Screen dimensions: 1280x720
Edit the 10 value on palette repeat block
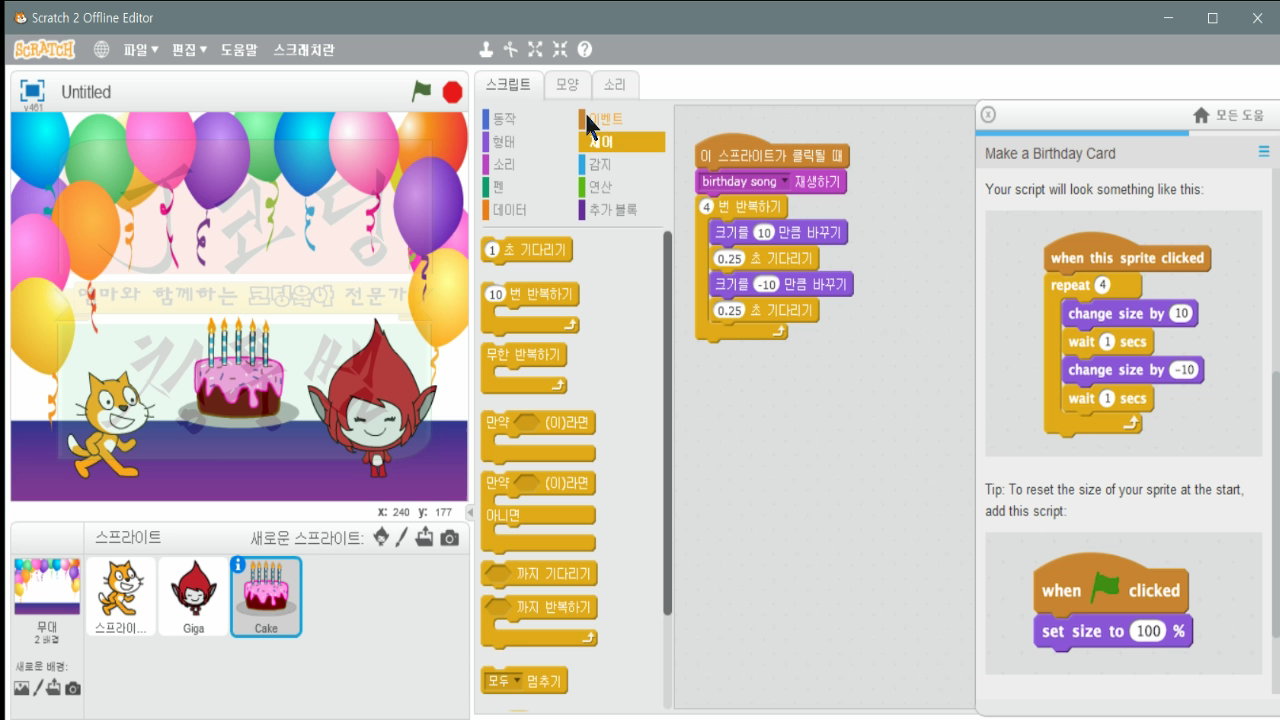click(496, 295)
